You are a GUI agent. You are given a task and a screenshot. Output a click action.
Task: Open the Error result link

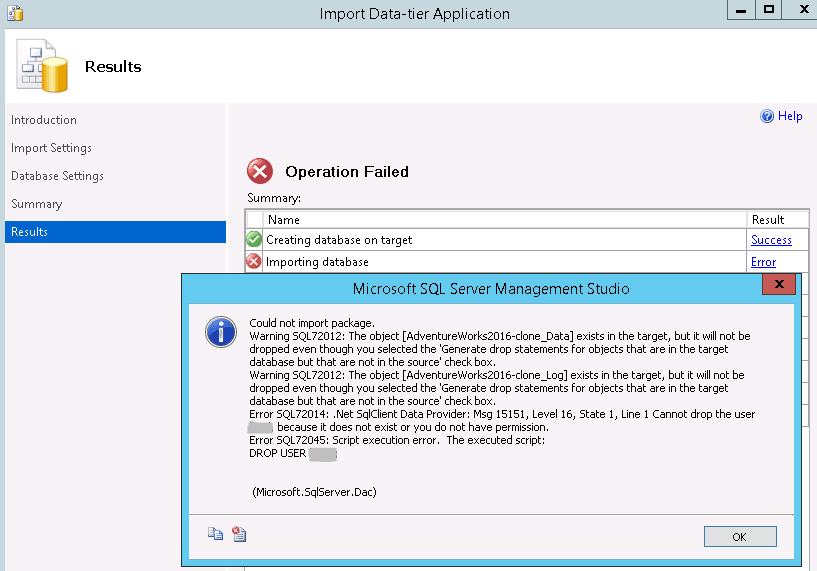(763, 262)
